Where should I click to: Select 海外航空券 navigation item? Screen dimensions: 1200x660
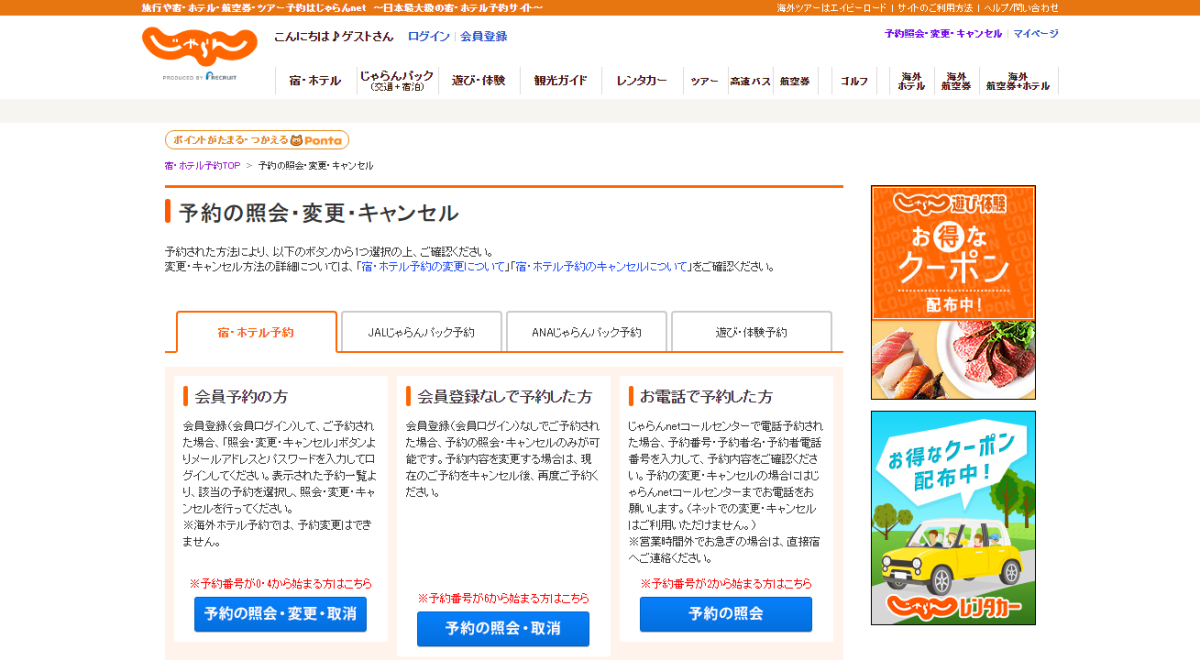[x=957, y=81]
